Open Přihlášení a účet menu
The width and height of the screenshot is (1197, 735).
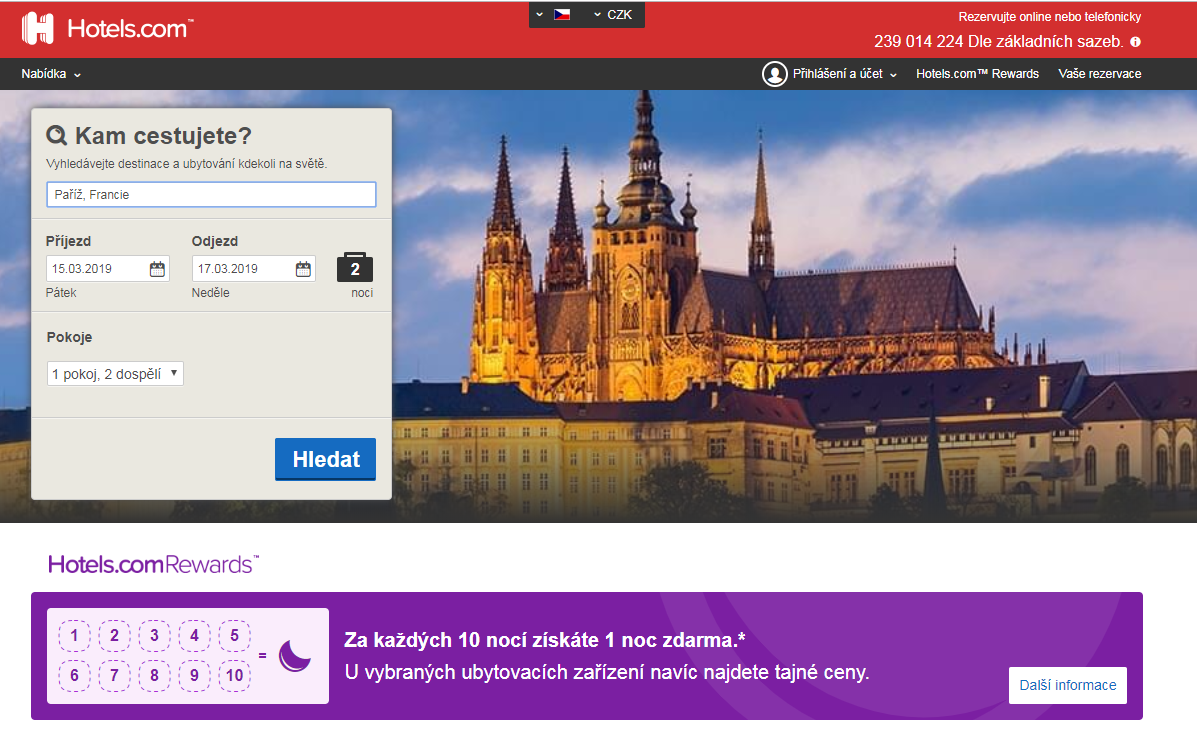click(844, 74)
